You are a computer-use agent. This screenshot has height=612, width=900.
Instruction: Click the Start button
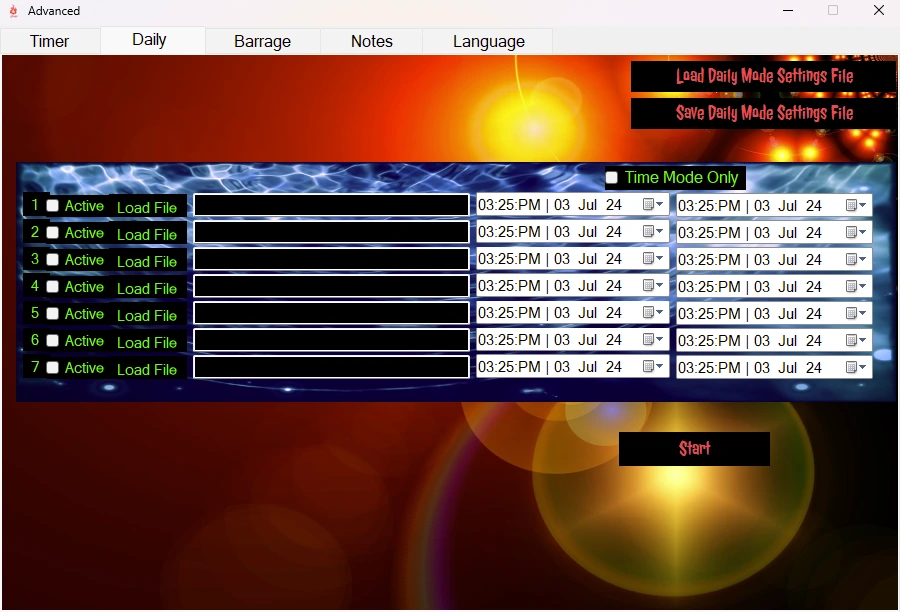pos(694,448)
